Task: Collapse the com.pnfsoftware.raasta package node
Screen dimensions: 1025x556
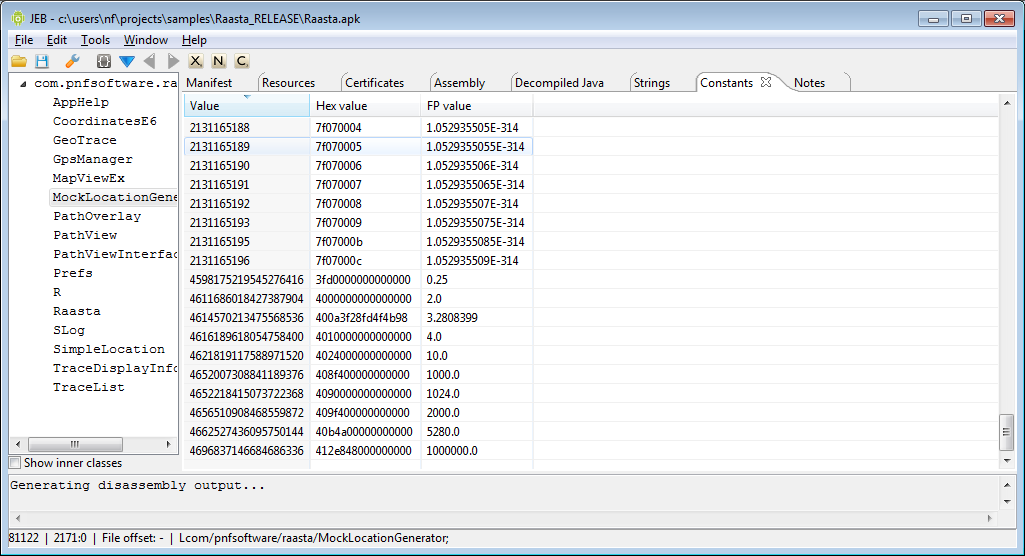Action: 23,84
